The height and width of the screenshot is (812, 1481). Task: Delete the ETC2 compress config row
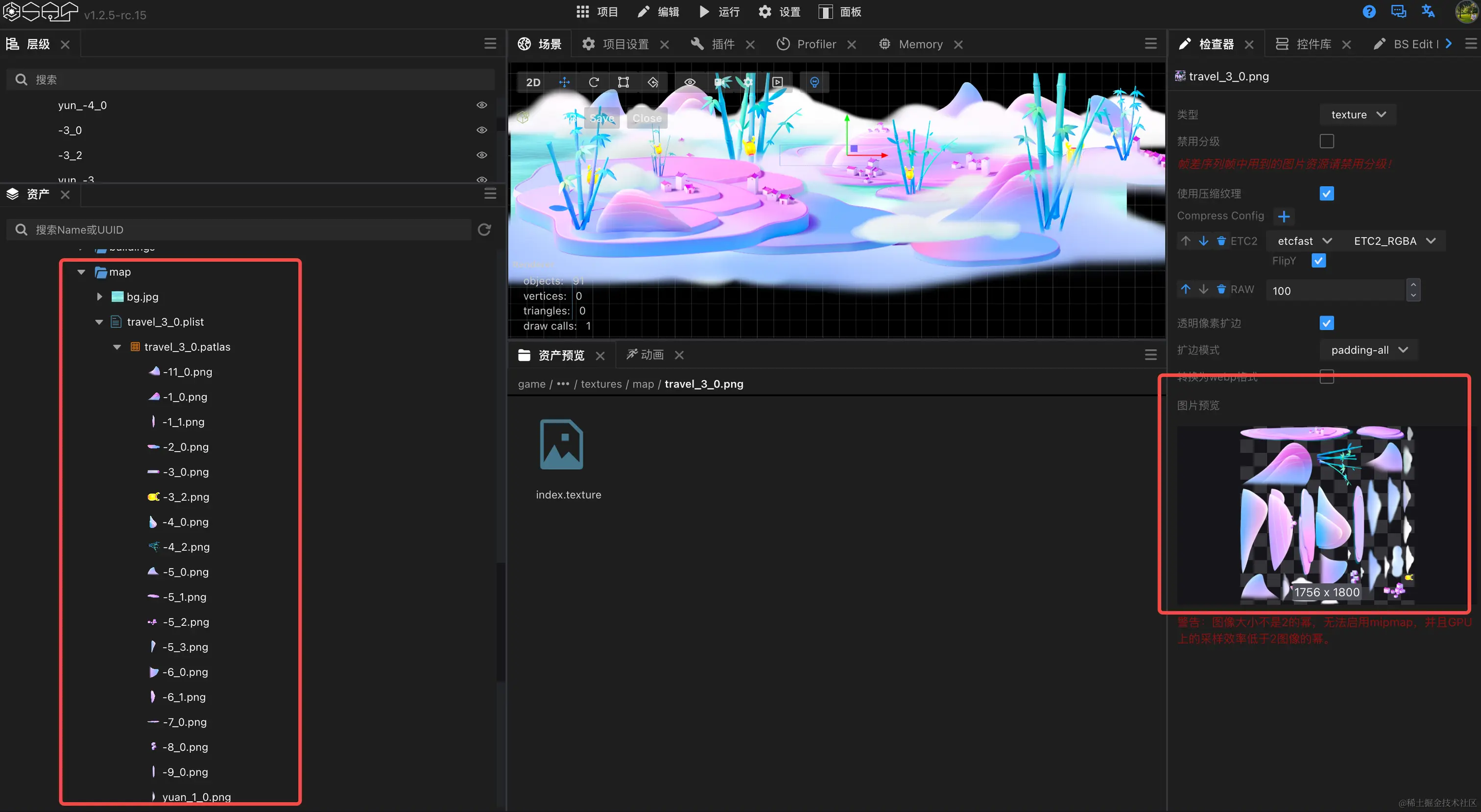pos(1221,241)
